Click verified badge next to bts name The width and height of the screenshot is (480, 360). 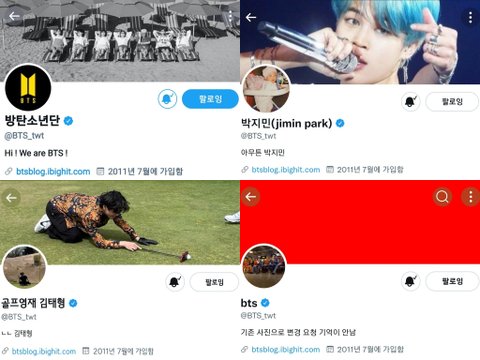[x=265, y=303]
